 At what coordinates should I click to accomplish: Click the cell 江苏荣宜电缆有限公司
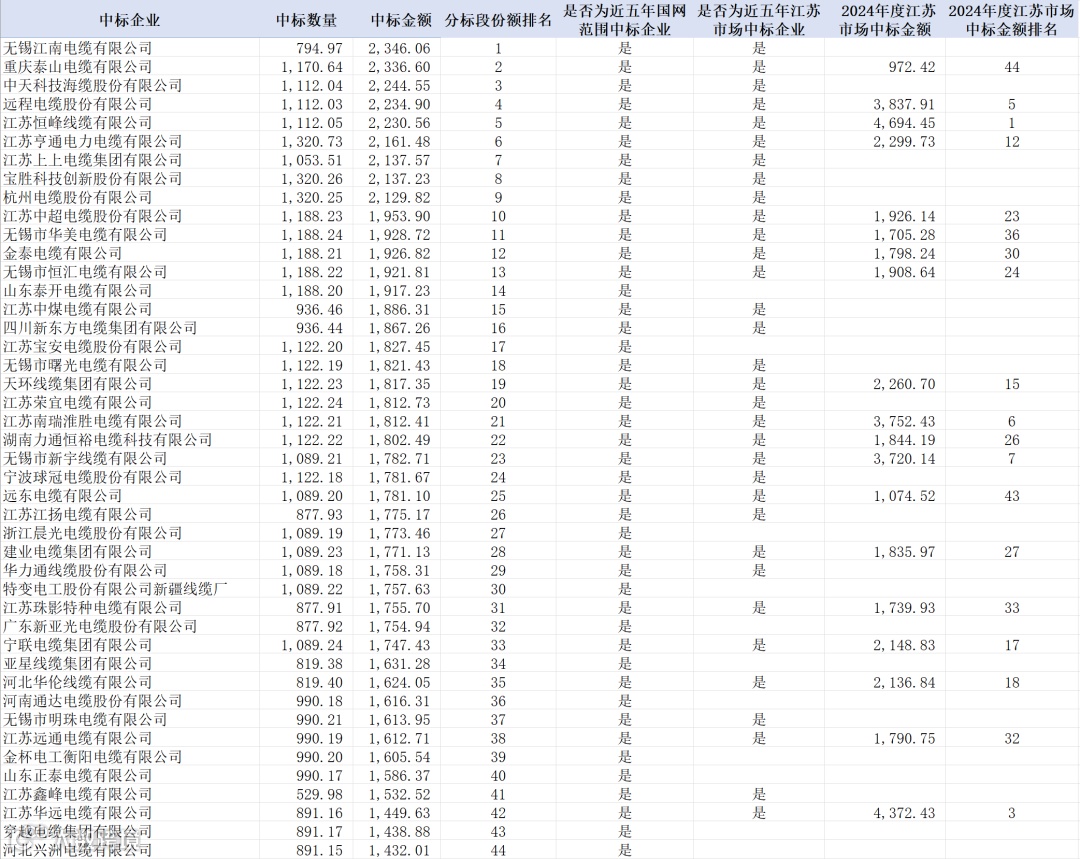coord(78,402)
